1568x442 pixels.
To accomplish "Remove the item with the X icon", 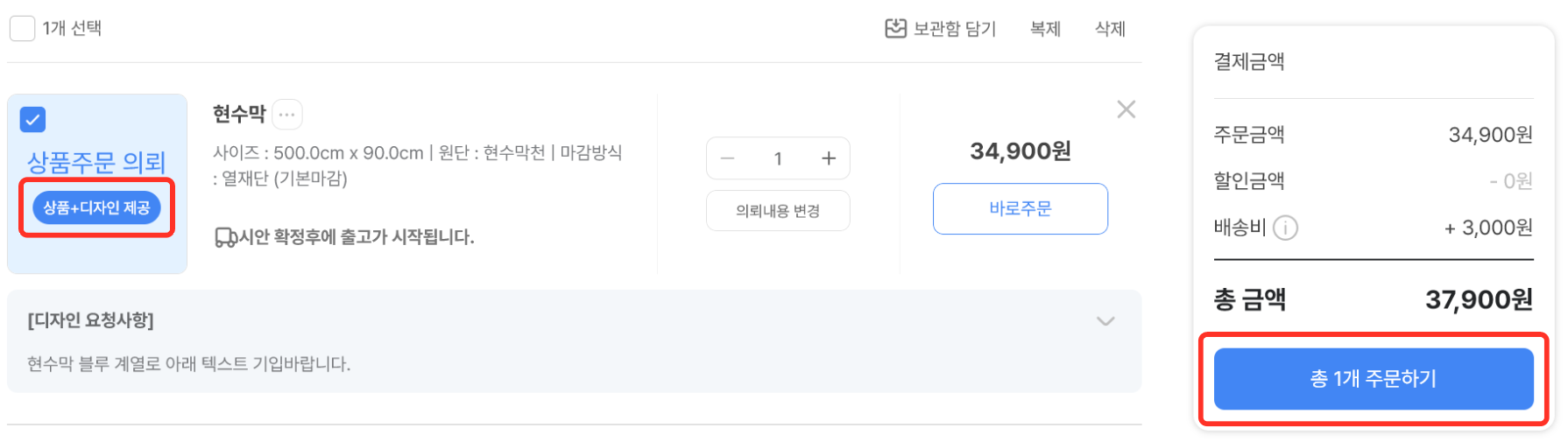I will [1126, 109].
